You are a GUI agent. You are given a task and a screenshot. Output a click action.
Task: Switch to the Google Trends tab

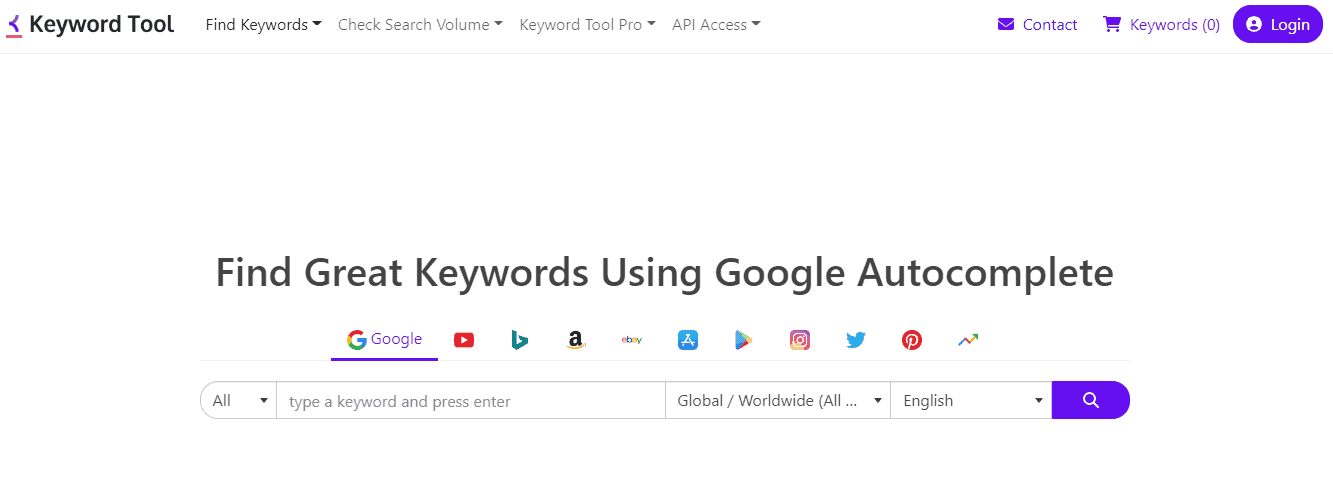(967, 340)
